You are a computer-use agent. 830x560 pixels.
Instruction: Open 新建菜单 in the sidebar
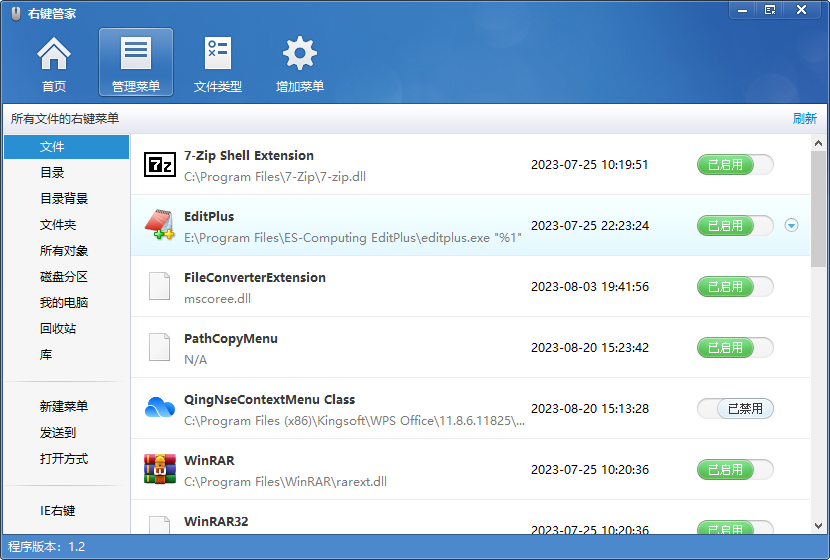(64, 407)
